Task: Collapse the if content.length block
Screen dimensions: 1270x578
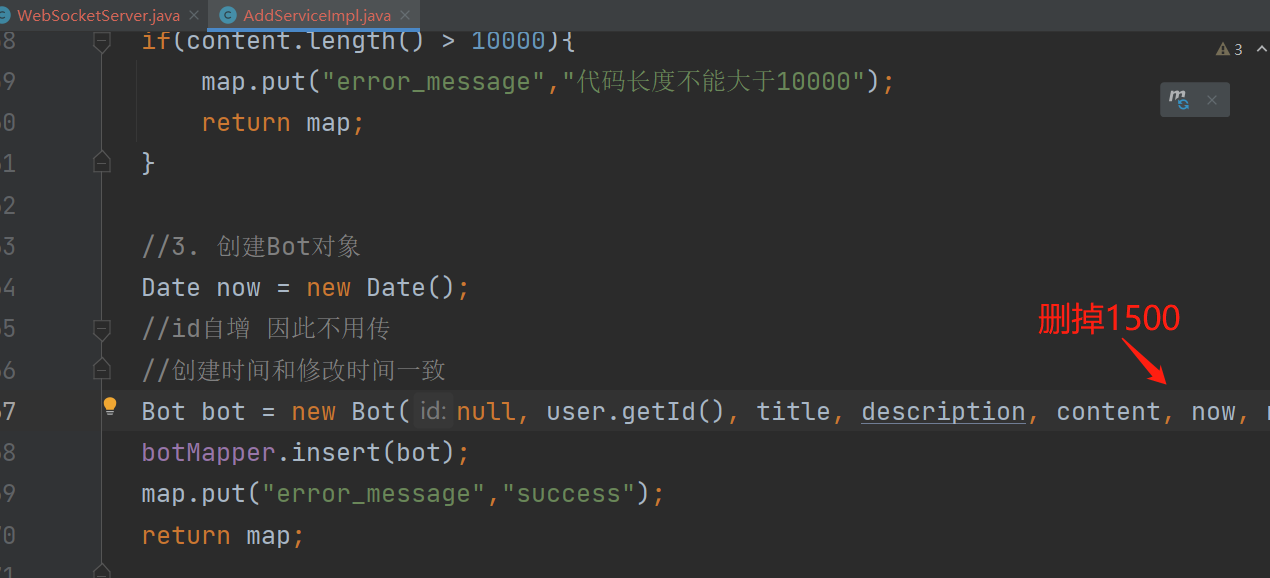Action: pyautogui.click(x=101, y=42)
